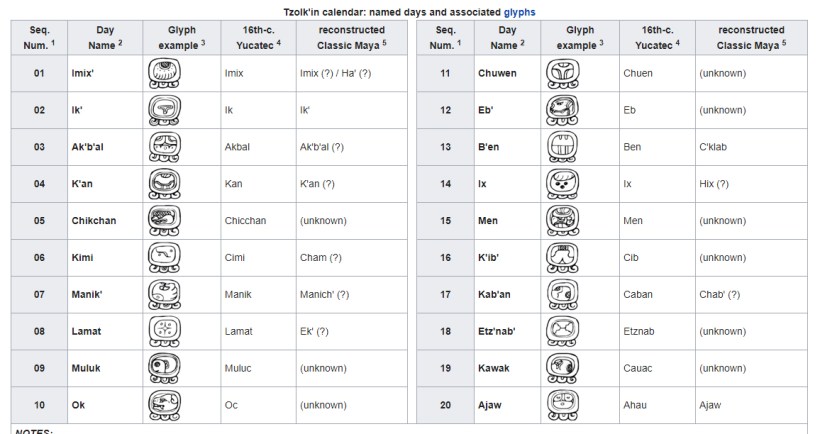Click the Chuwen glyph image
This screenshot has width=820, height=434.
(x=562, y=73)
